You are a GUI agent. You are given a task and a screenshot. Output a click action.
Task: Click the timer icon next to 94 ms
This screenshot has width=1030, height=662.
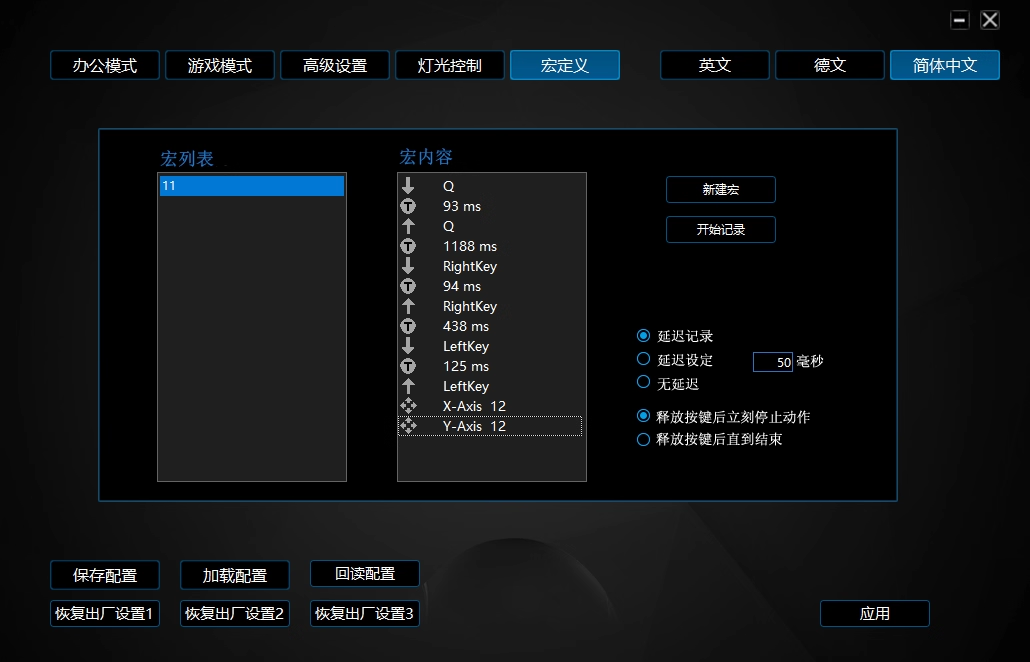pos(408,286)
